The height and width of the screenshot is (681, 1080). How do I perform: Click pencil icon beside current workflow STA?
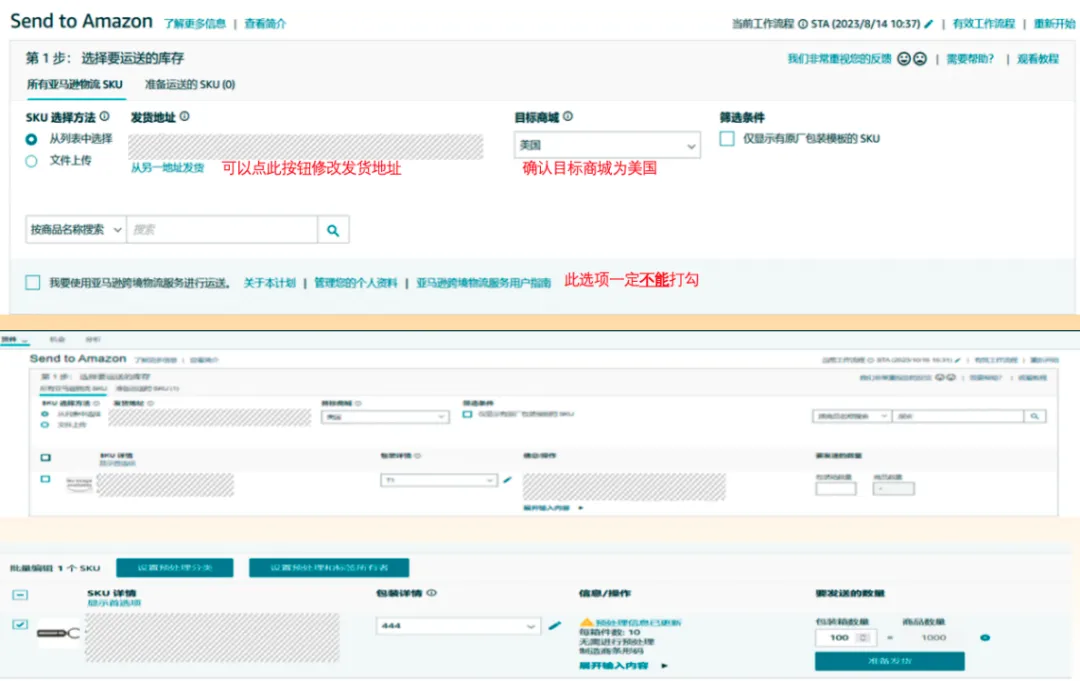[x=928, y=23]
